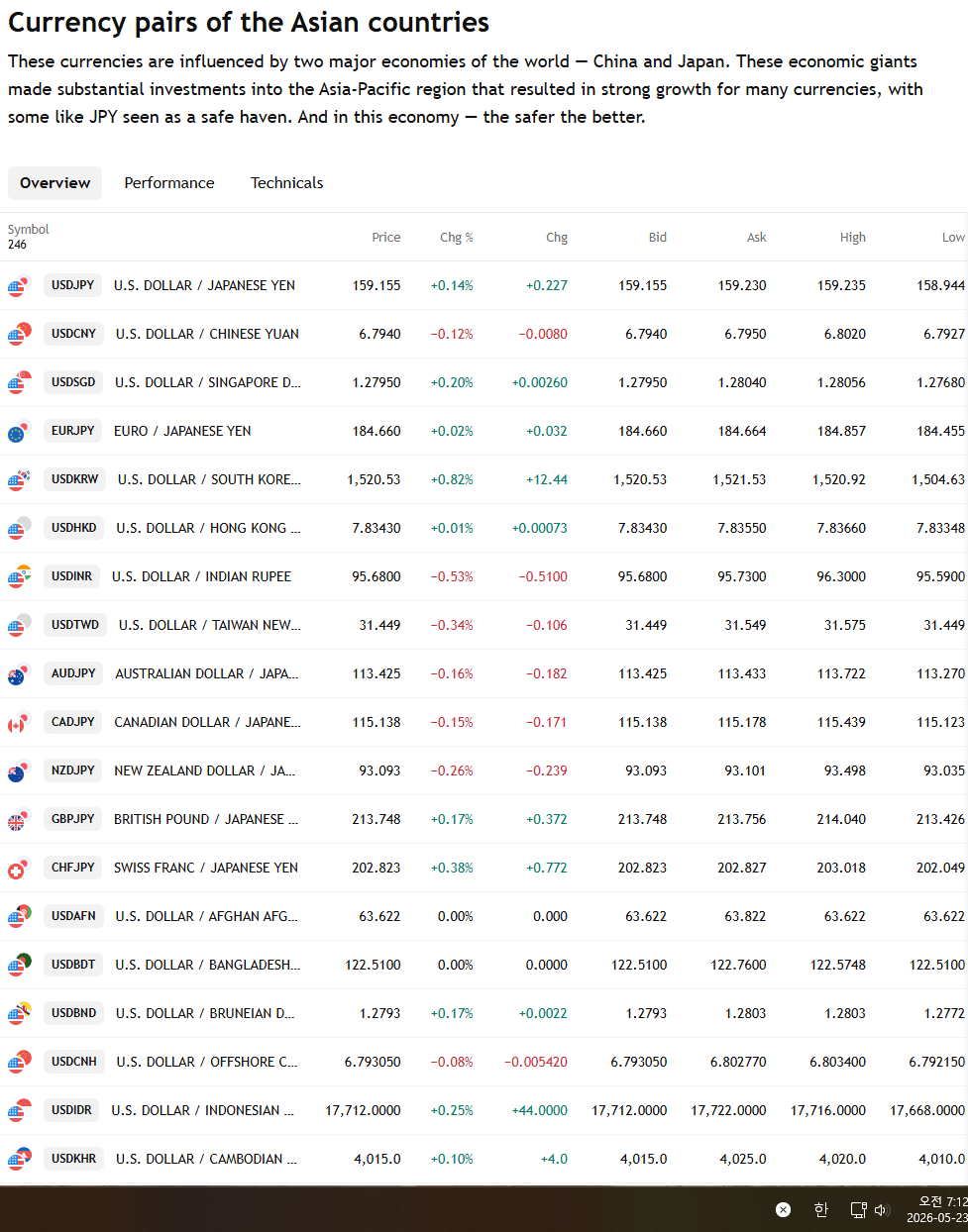Open U.S. Dollar / Indonesian row
Image resolution: width=968 pixels, height=1232 pixels.
(x=484, y=1111)
